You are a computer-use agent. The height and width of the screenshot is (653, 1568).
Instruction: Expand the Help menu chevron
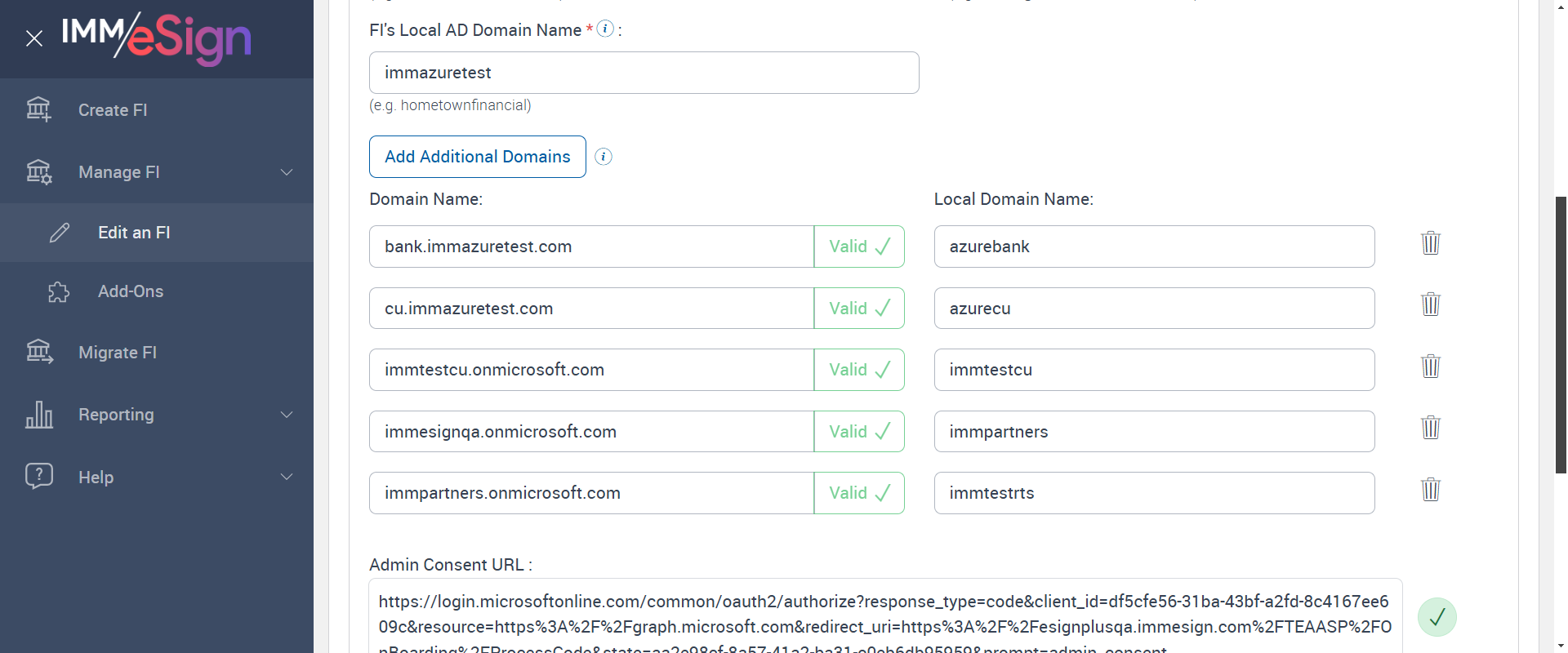(287, 477)
